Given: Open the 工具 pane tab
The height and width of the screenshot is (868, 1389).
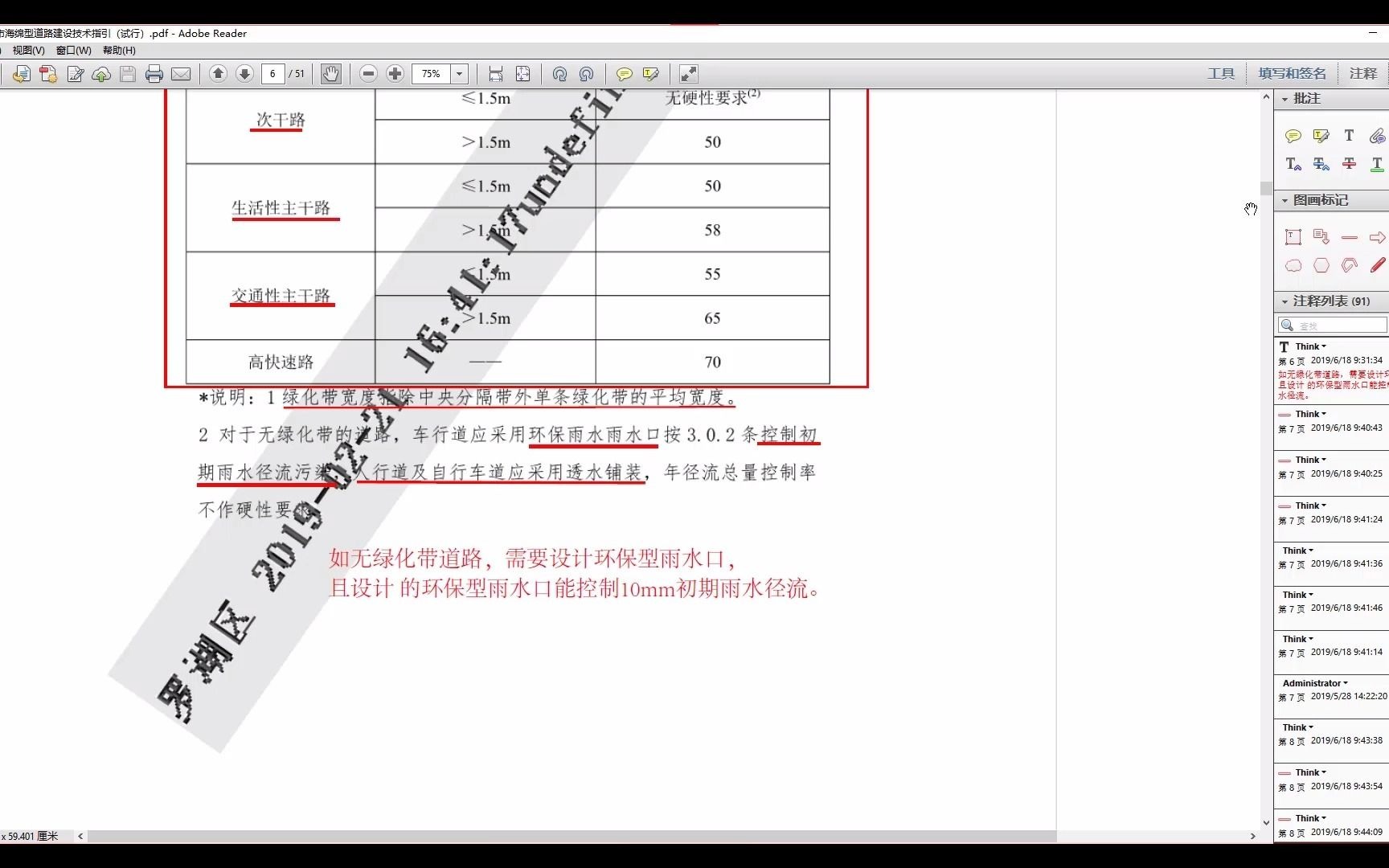Looking at the screenshot, I should tap(1220, 74).
